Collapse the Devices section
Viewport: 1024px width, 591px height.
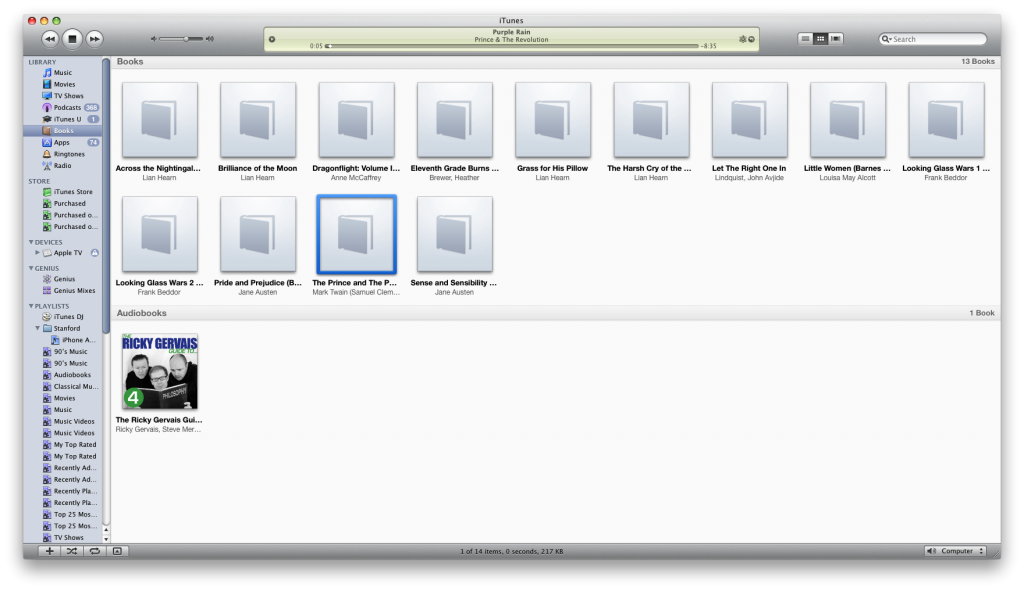(31, 242)
